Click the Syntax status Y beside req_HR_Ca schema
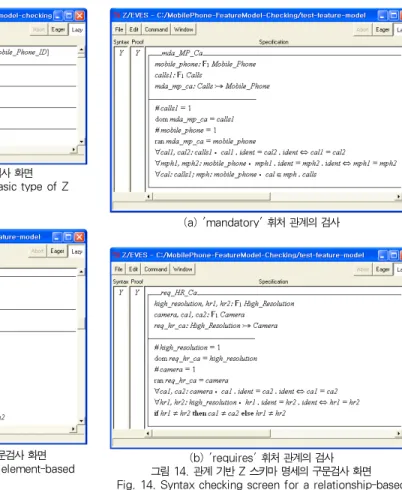Image resolution: width=402 pixels, height=490 pixels. (121, 292)
